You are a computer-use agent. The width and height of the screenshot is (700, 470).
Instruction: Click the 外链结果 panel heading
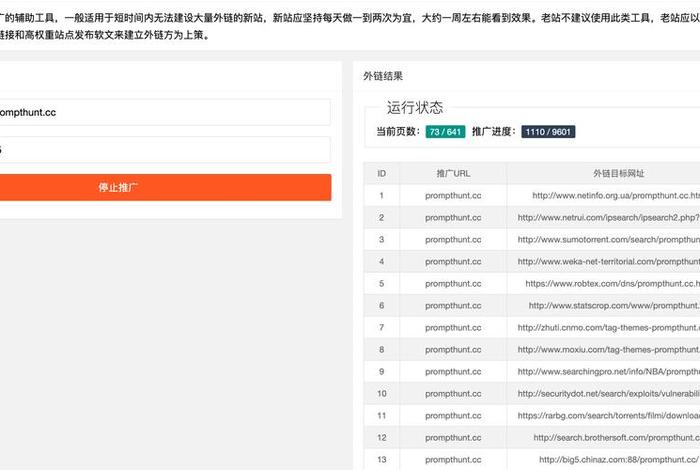pyautogui.click(x=383, y=76)
